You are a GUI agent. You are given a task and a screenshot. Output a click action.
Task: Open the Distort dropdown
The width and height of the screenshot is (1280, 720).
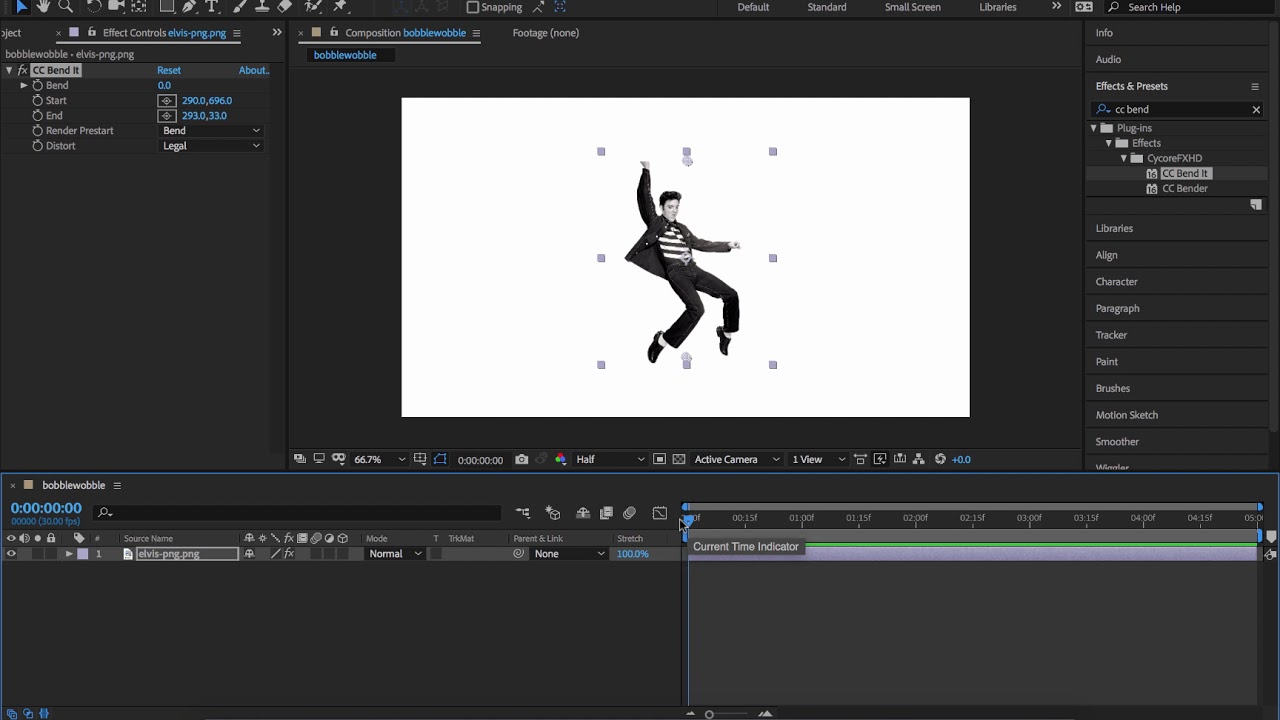211,146
